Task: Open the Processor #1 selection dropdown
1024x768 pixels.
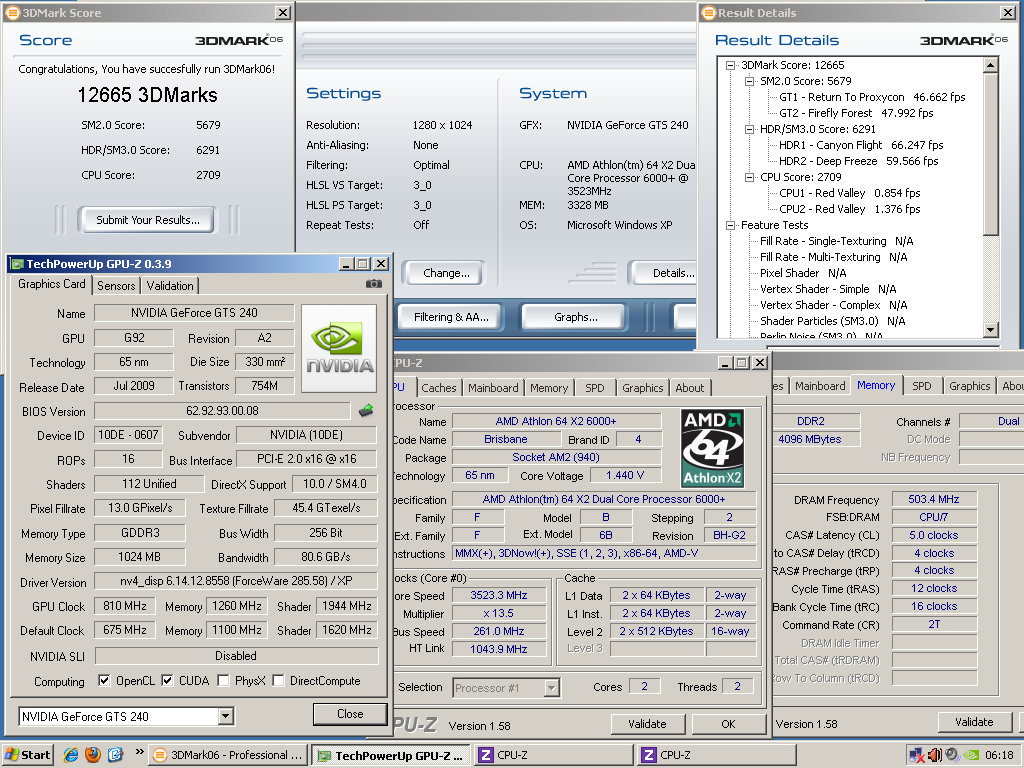Action: (x=552, y=688)
